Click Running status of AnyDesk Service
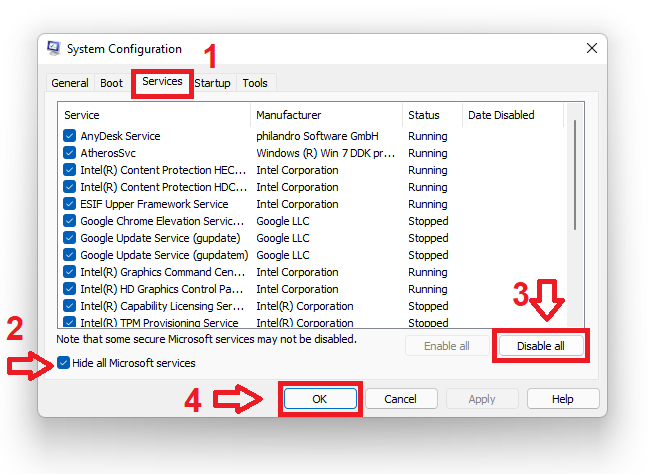 click(428, 136)
